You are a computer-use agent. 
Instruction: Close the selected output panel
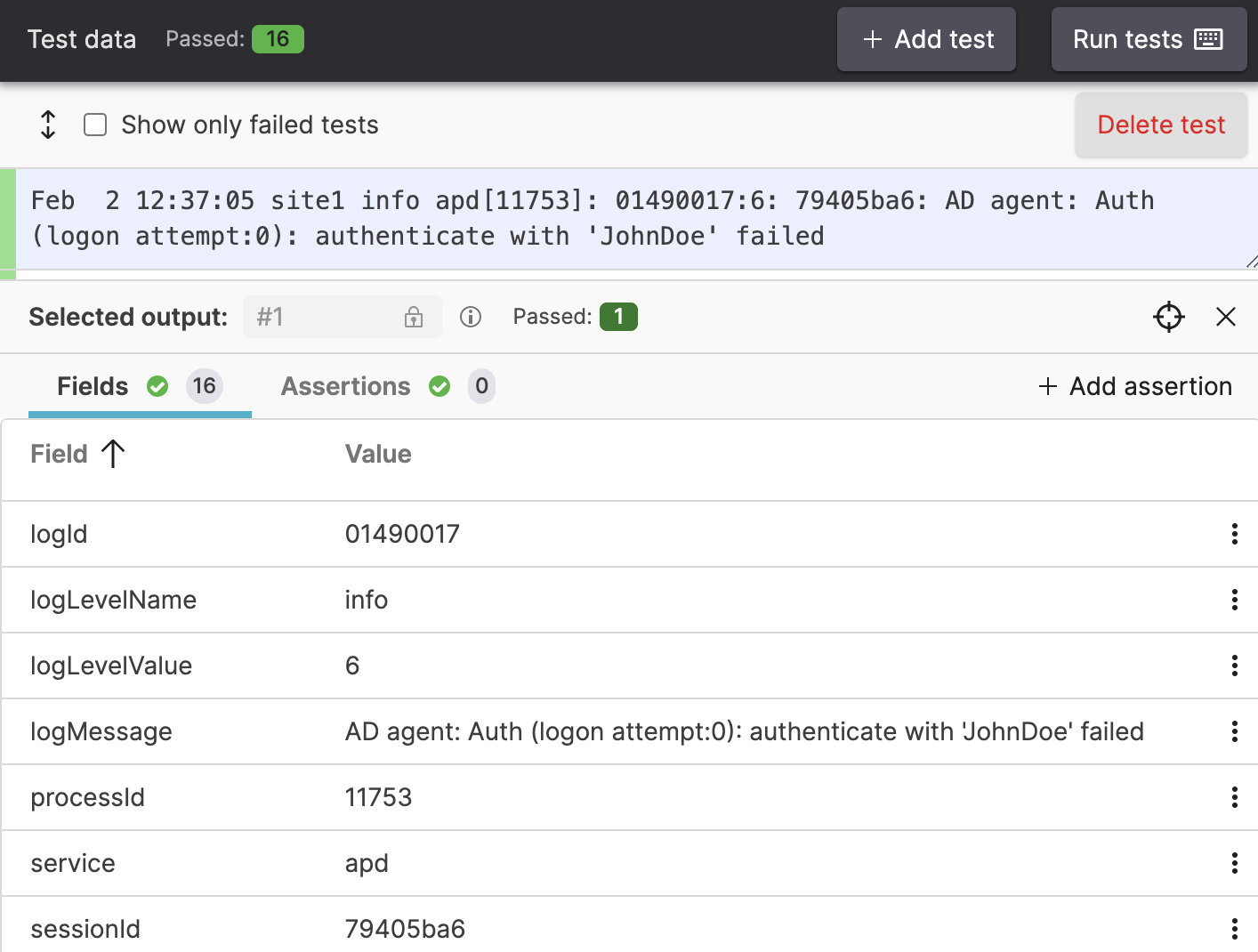click(1226, 317)
